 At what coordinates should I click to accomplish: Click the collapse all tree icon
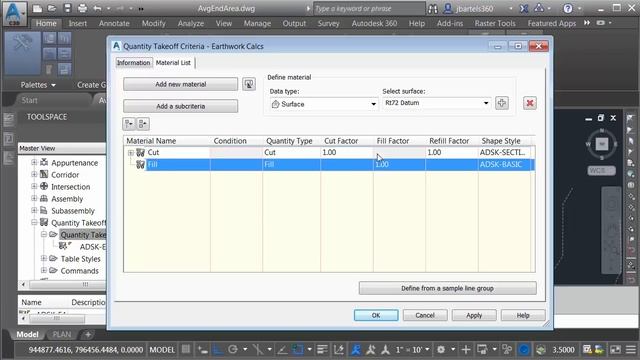click(x=143, y=124)
